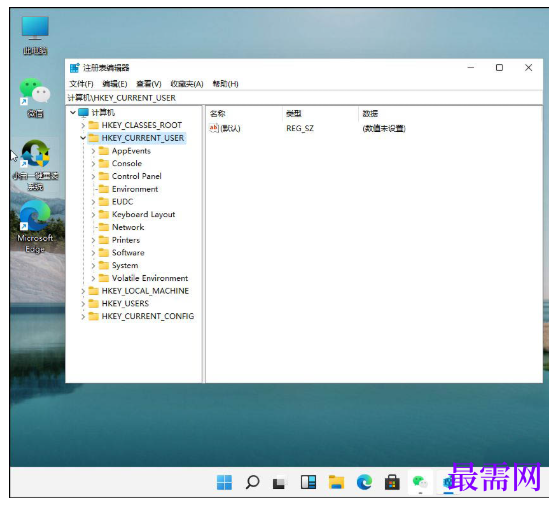Image resolution: width=560 pixels, height=508 pixels.
Task: Open the 文件(F) menu
Action: tap(81, 84)
